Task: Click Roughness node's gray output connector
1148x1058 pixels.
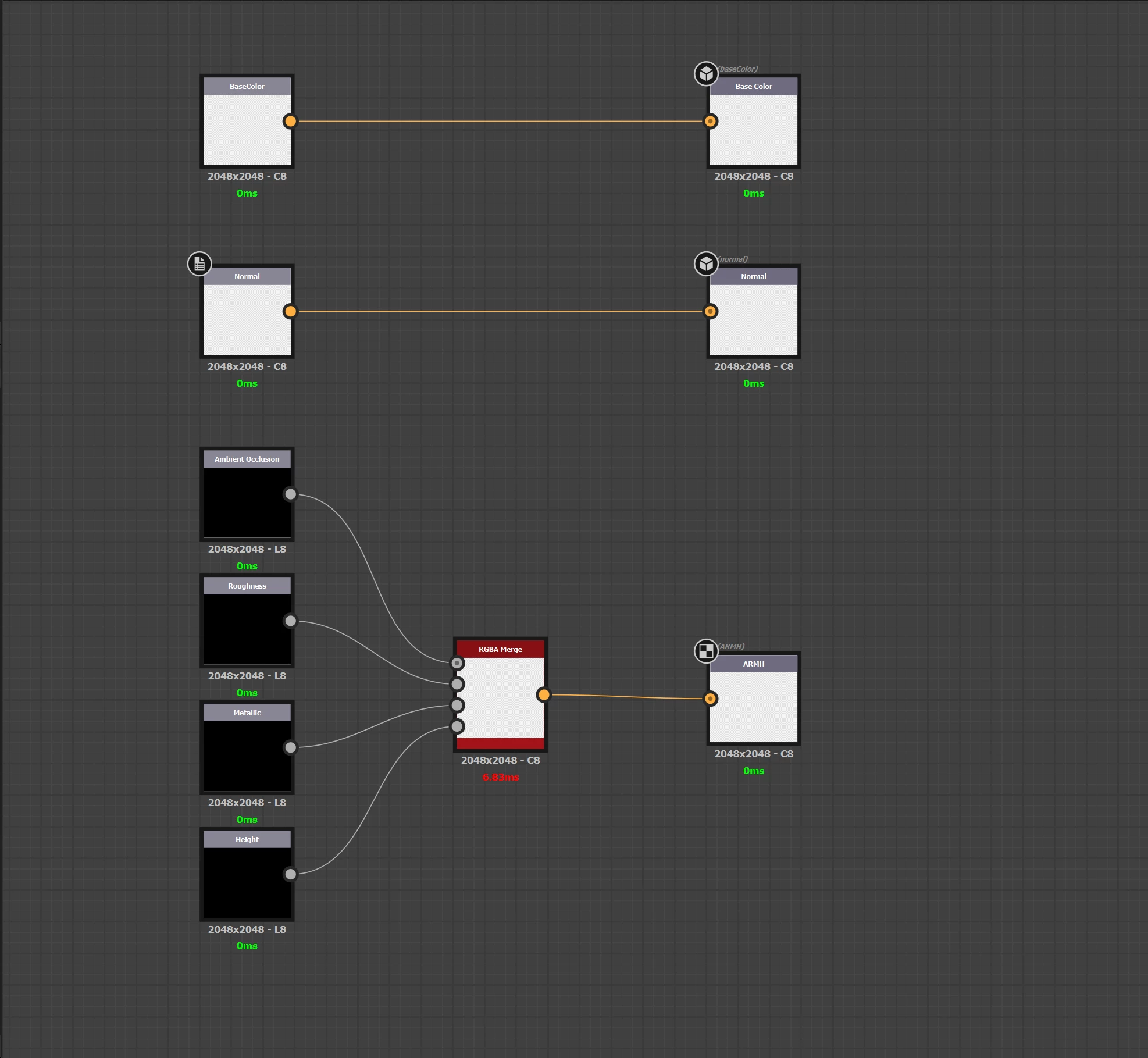Action: click(290, 621)
